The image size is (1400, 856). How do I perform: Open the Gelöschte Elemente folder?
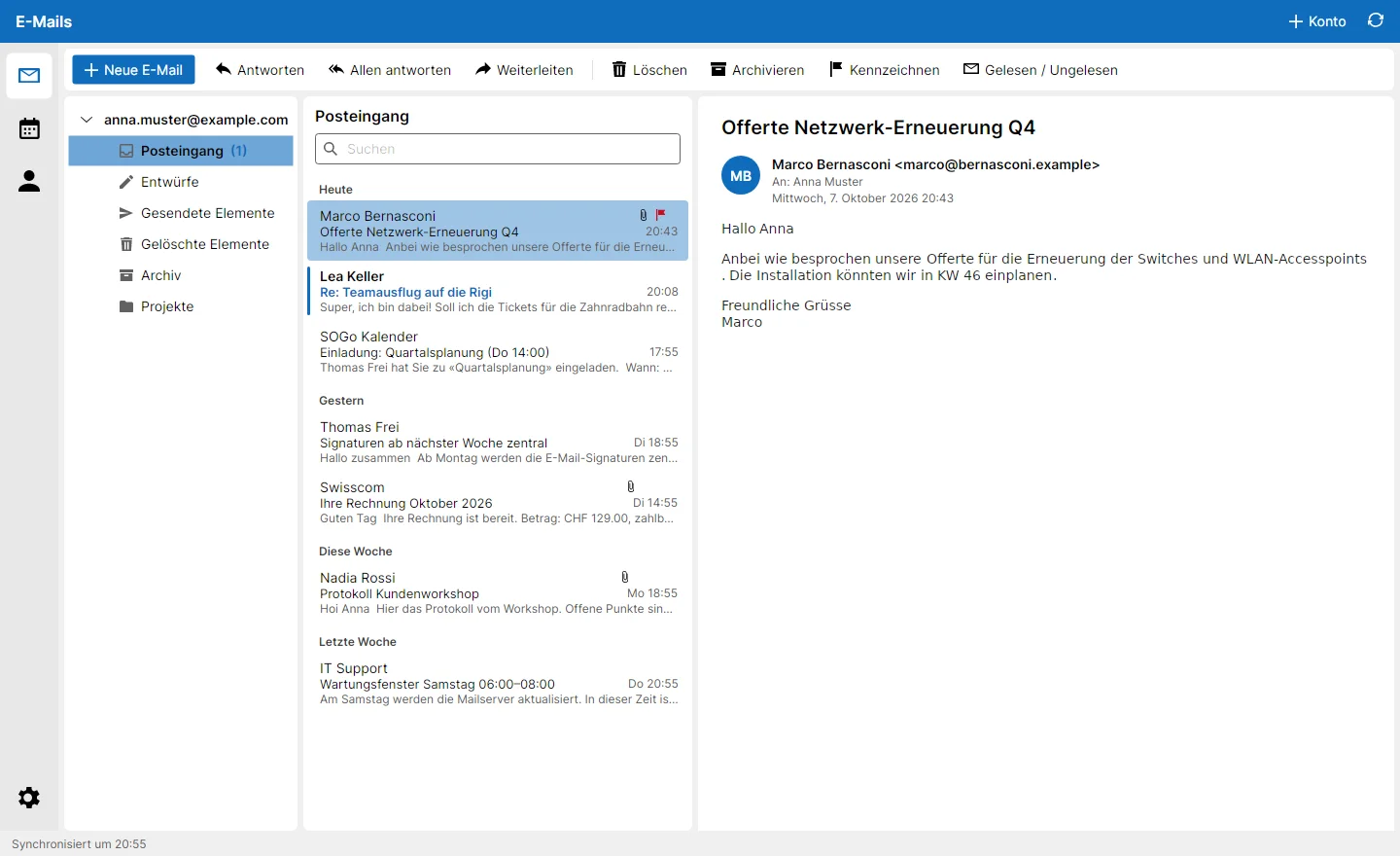click(181, 244)
